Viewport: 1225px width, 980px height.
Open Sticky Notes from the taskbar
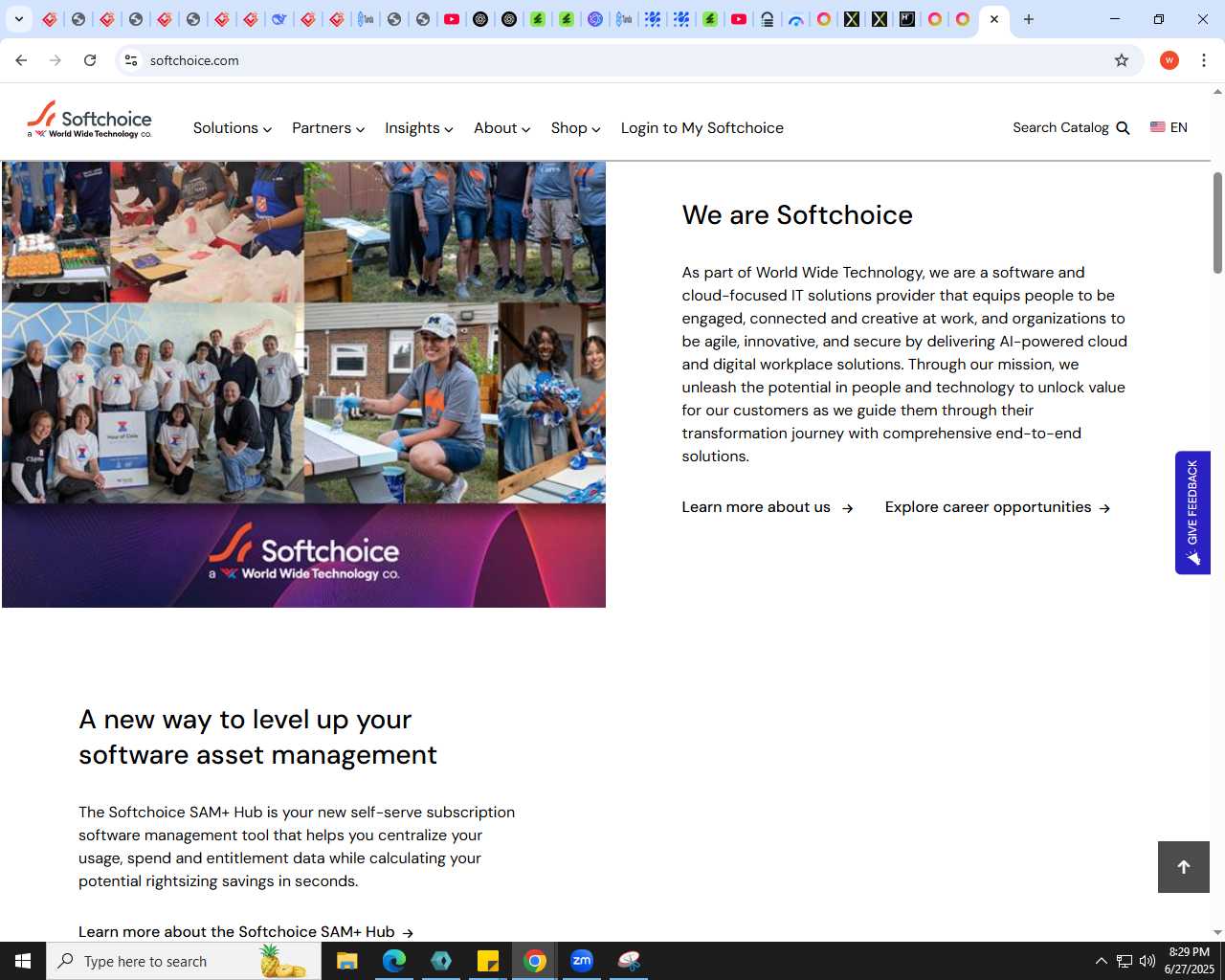(x=488, y=961)
